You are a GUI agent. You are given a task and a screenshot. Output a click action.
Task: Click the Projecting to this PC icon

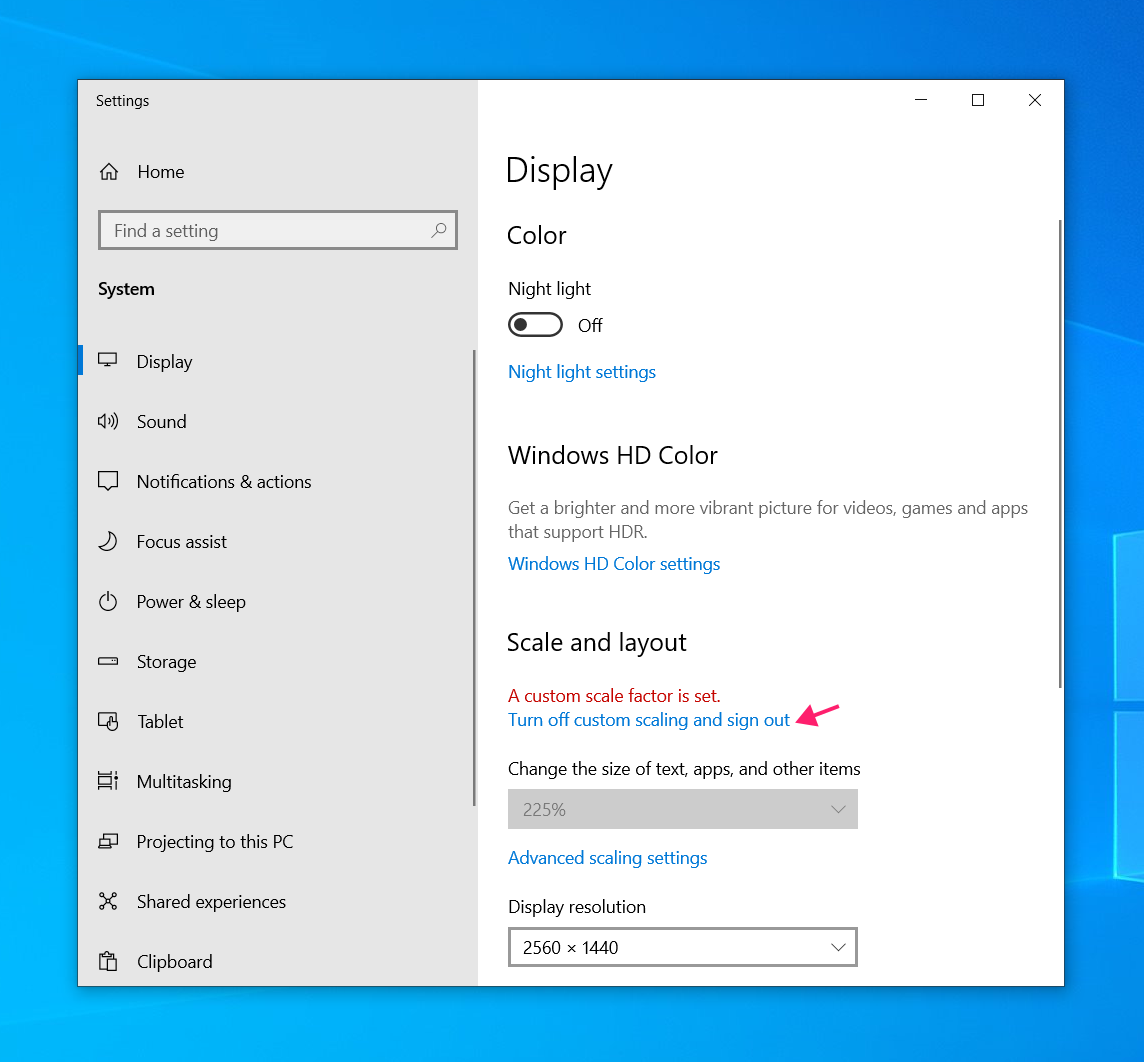click(x=108, y=841)
